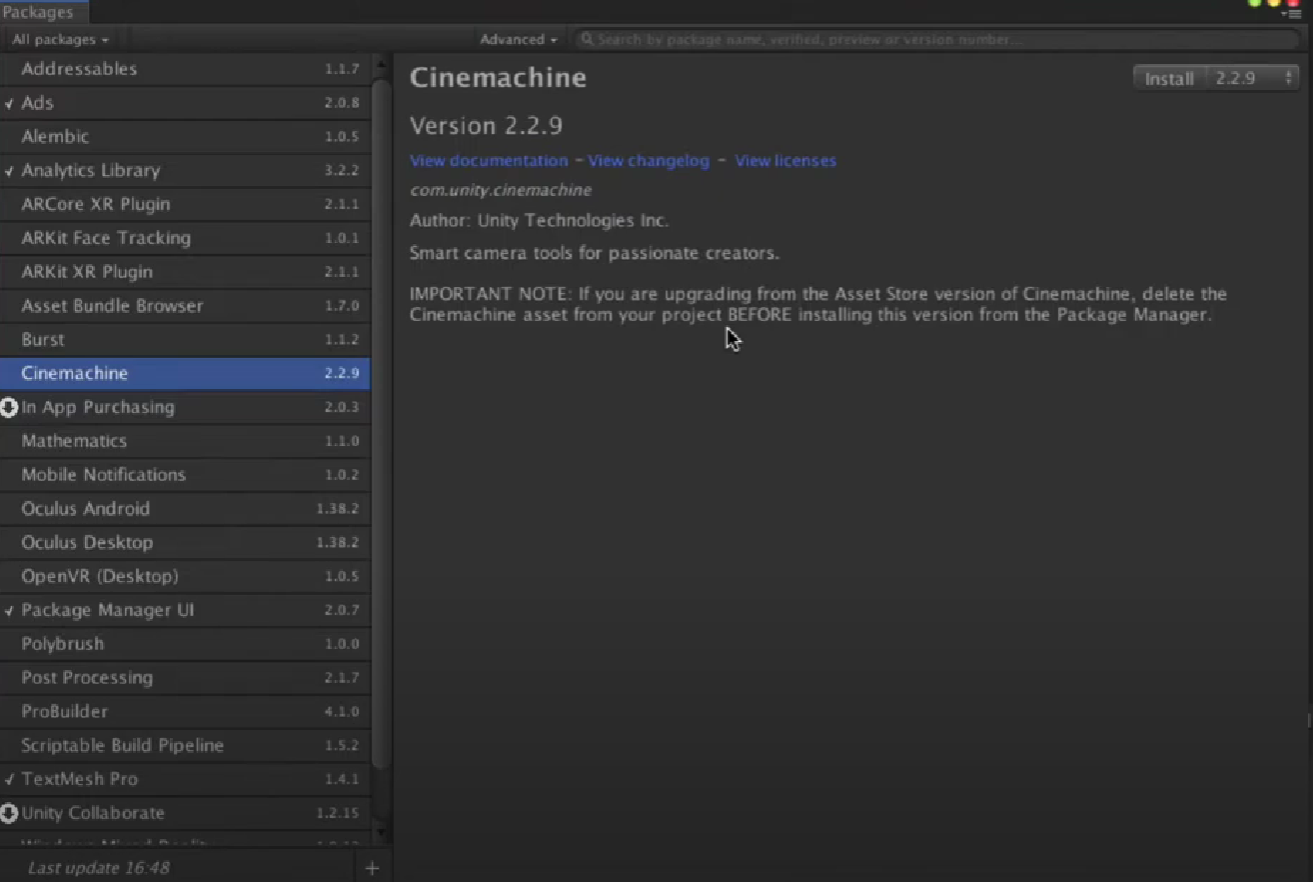Install the Cinemachine package
The height and width of the screenshot is (882, 1313).
pos(1169,78)
